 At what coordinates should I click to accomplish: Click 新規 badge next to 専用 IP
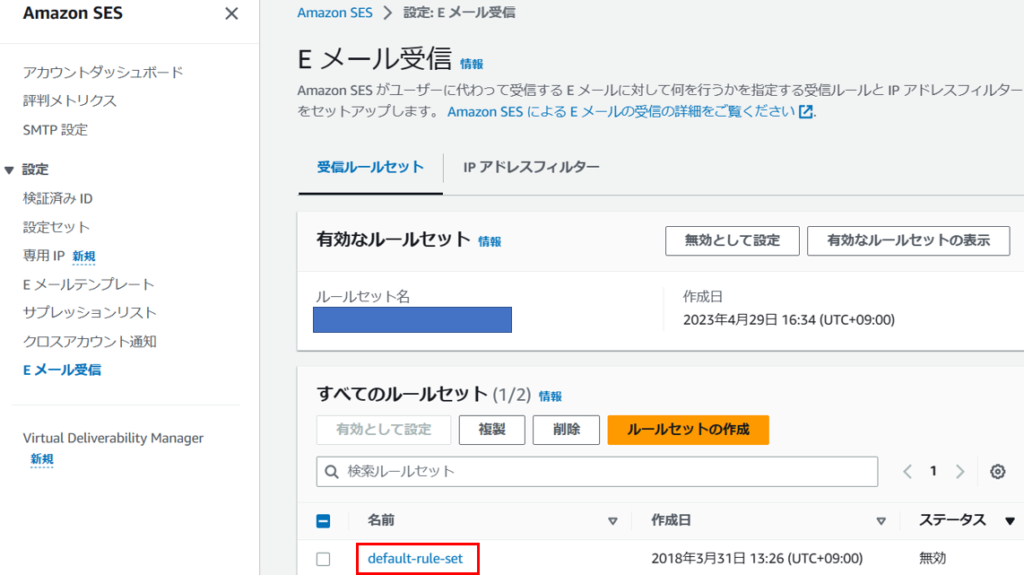[x=84, y=256]
